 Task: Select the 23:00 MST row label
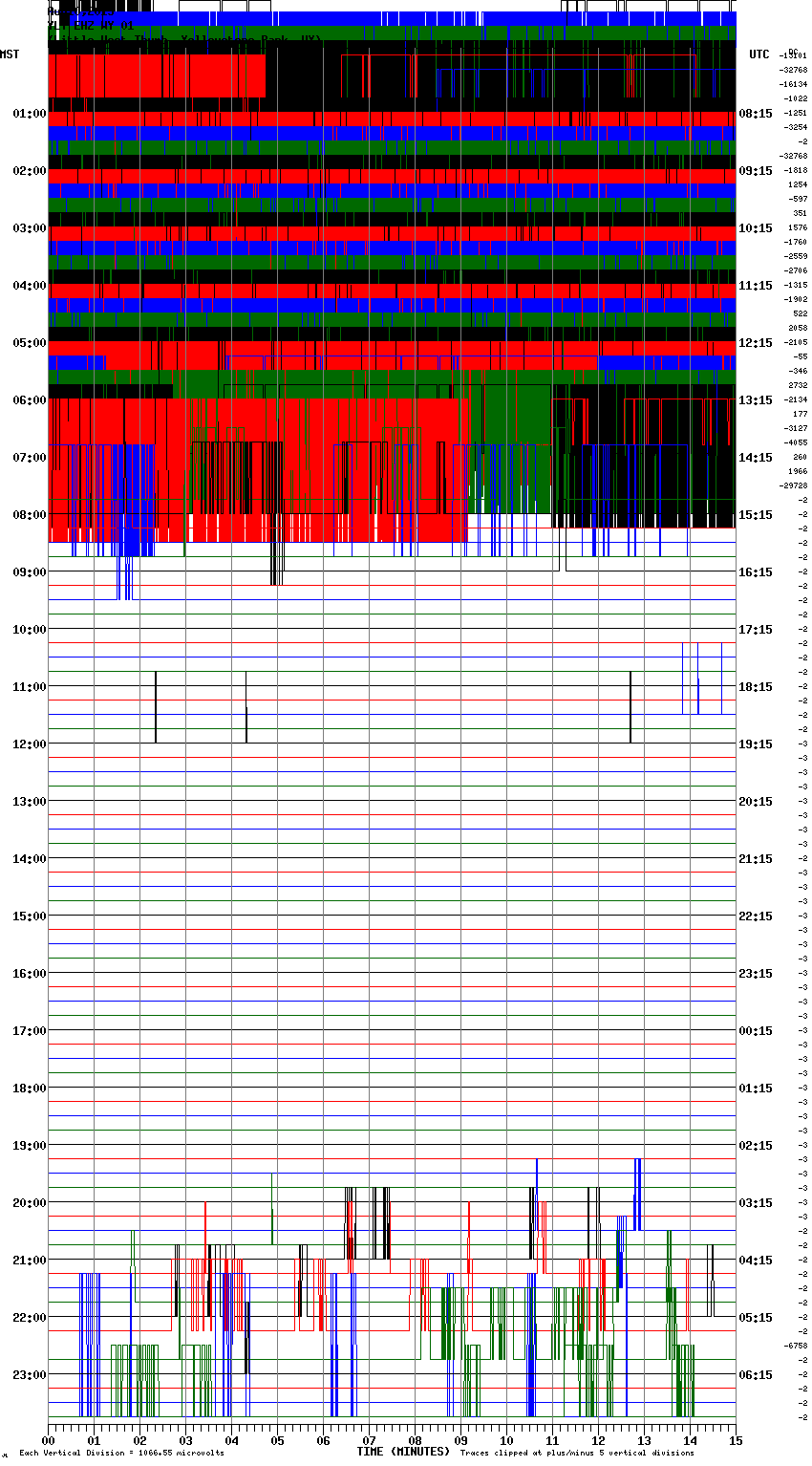(x=30, y=1375)
